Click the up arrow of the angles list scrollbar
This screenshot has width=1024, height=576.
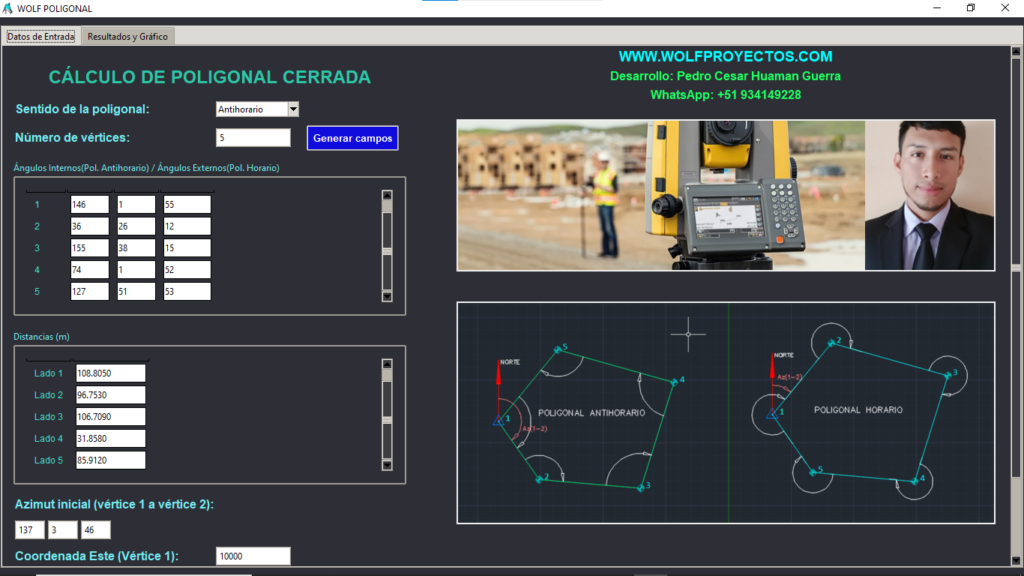[x=387, y=196]
